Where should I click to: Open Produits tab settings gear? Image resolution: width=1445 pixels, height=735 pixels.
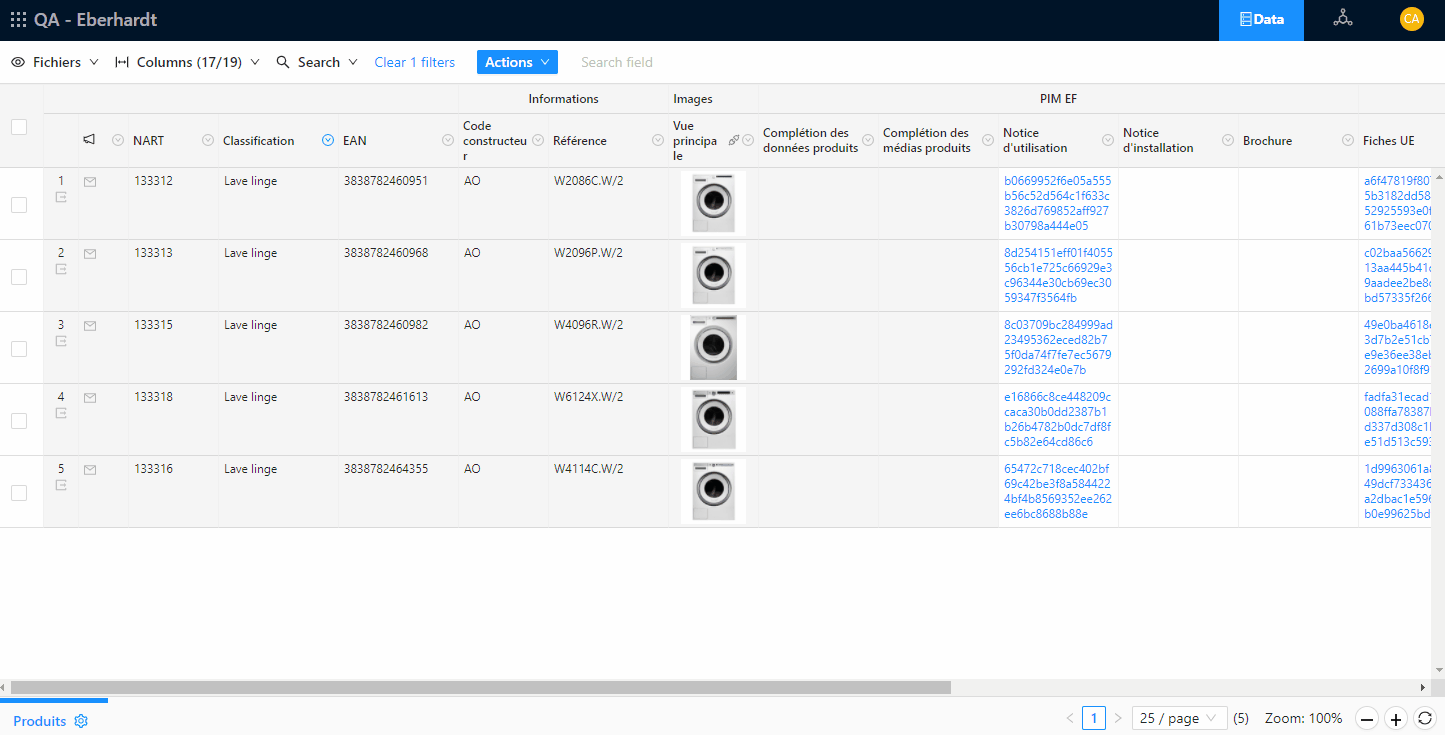(x=81, y=721)
